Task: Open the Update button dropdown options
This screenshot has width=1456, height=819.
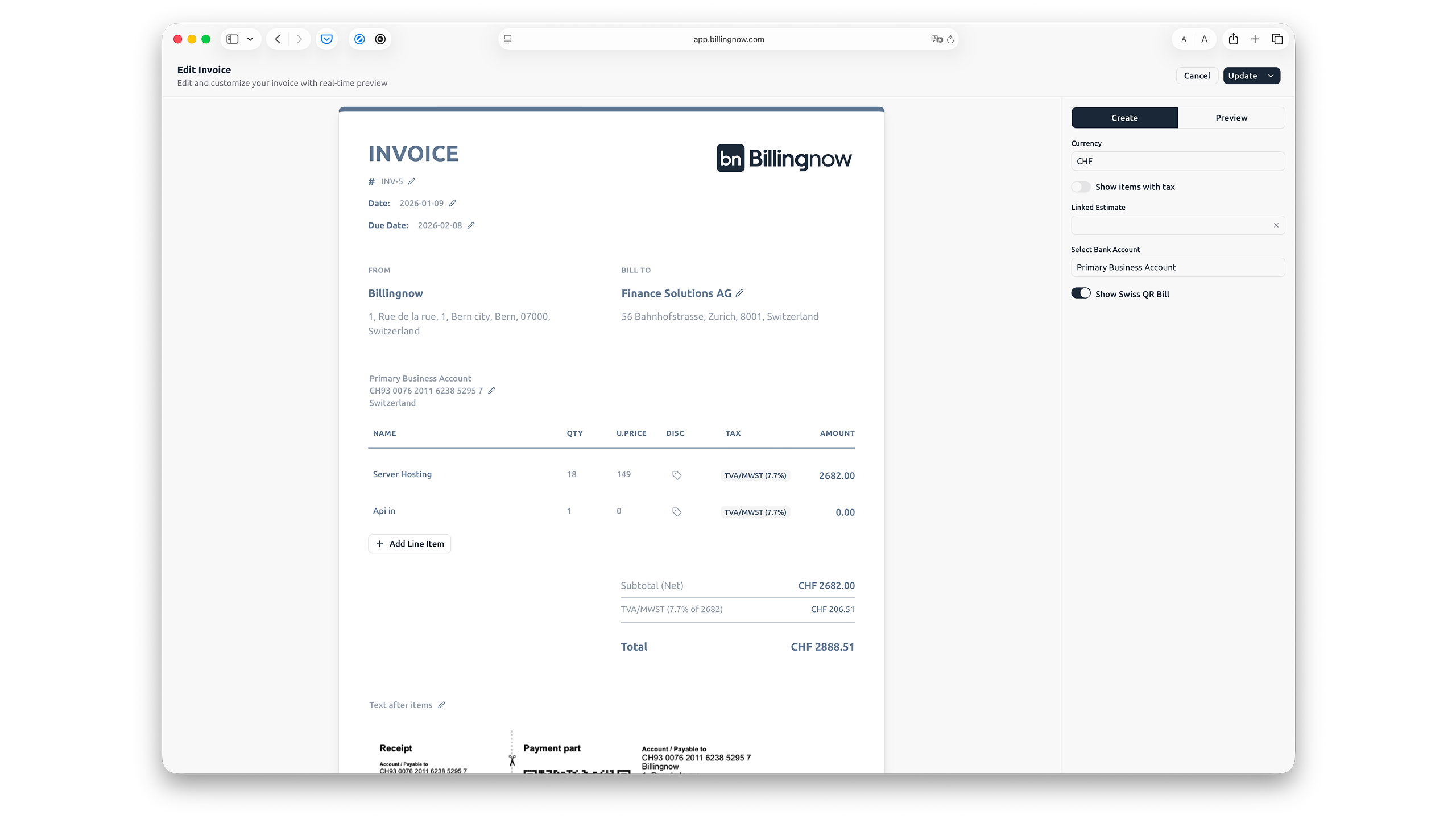Action: 1271,76
